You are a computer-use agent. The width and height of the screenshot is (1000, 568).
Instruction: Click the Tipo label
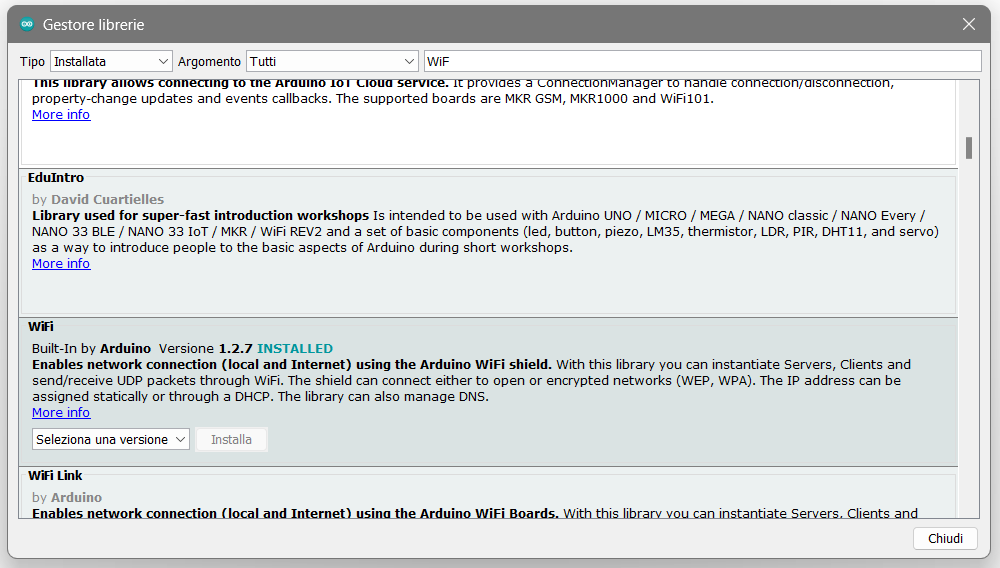click(32, 61)
